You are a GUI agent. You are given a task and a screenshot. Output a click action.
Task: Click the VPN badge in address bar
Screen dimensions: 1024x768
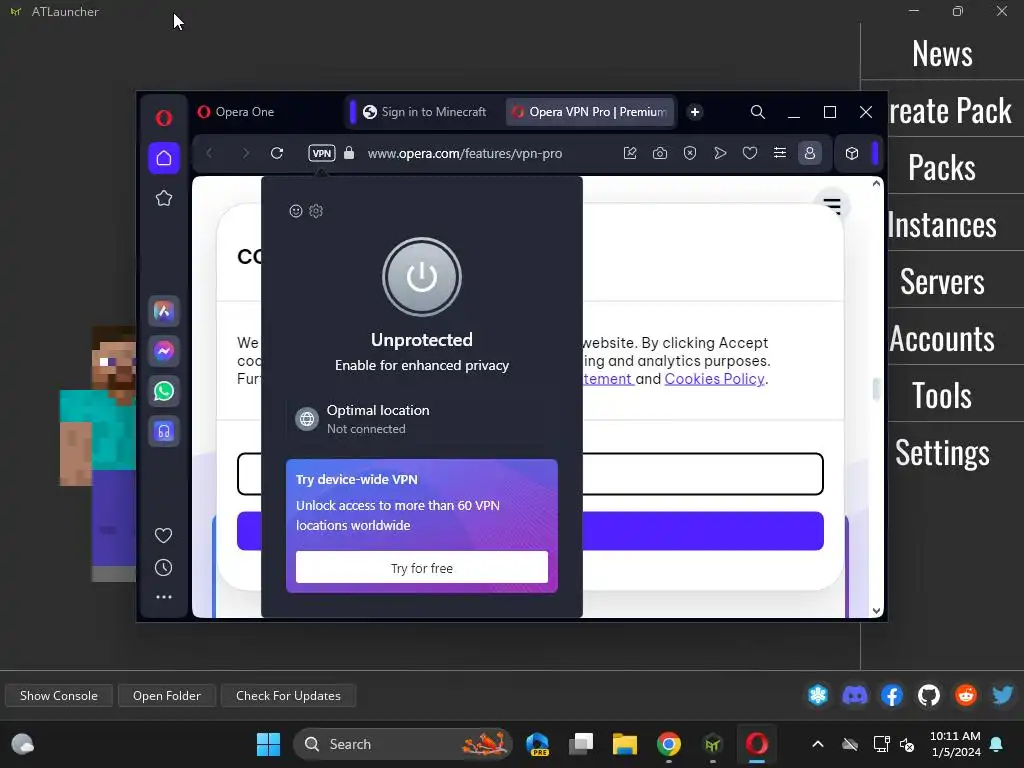322,153
